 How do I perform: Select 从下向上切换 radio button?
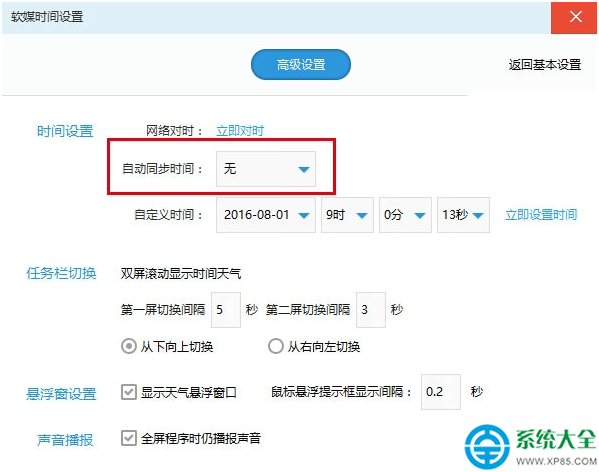click(128, 346)
